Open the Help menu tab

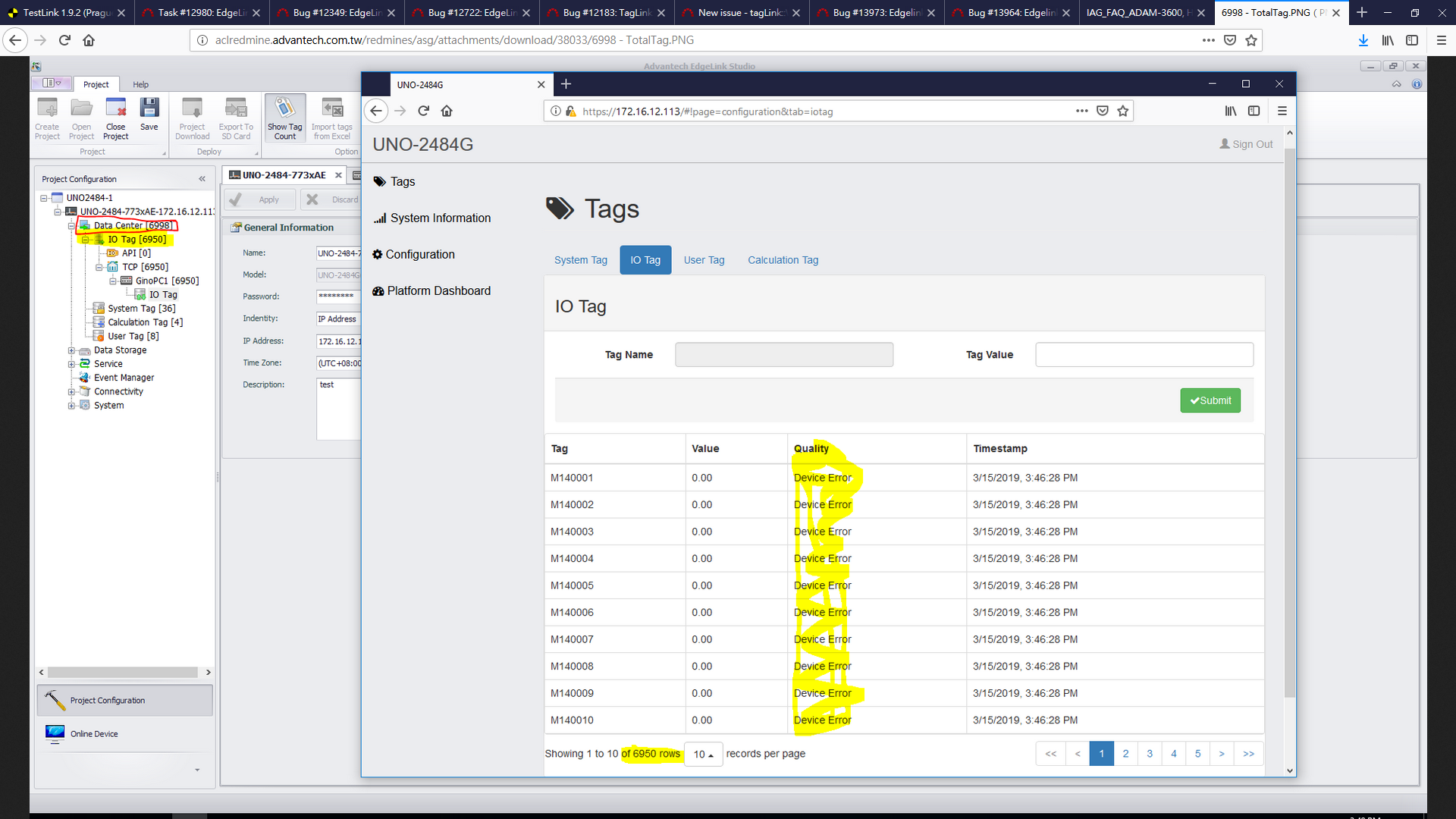[140, 84]
